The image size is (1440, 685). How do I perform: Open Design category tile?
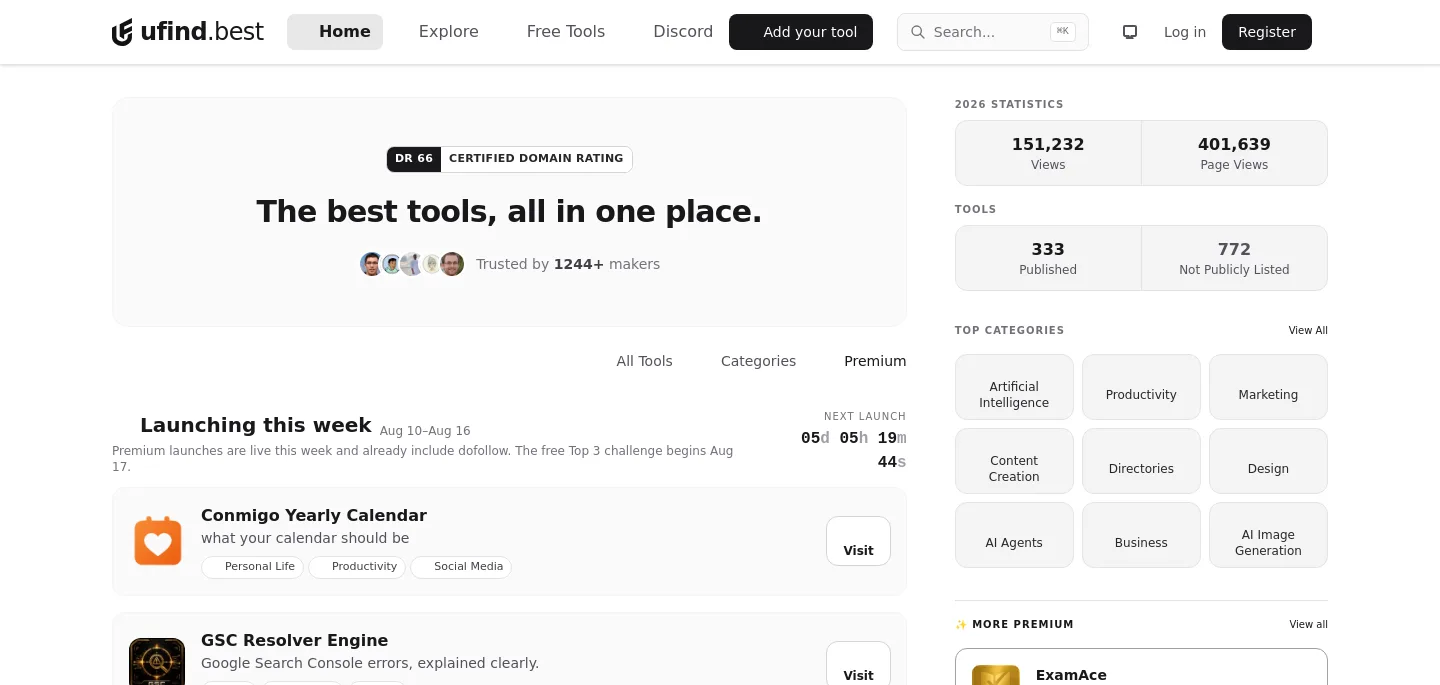click(1268, 461)
